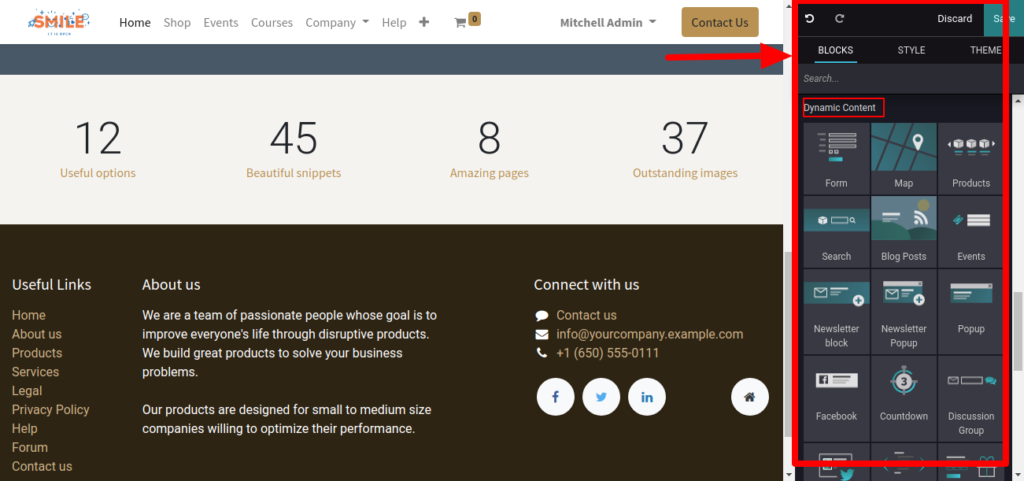
Task: Open the shopping cart icon
Action: click(461, 22)
